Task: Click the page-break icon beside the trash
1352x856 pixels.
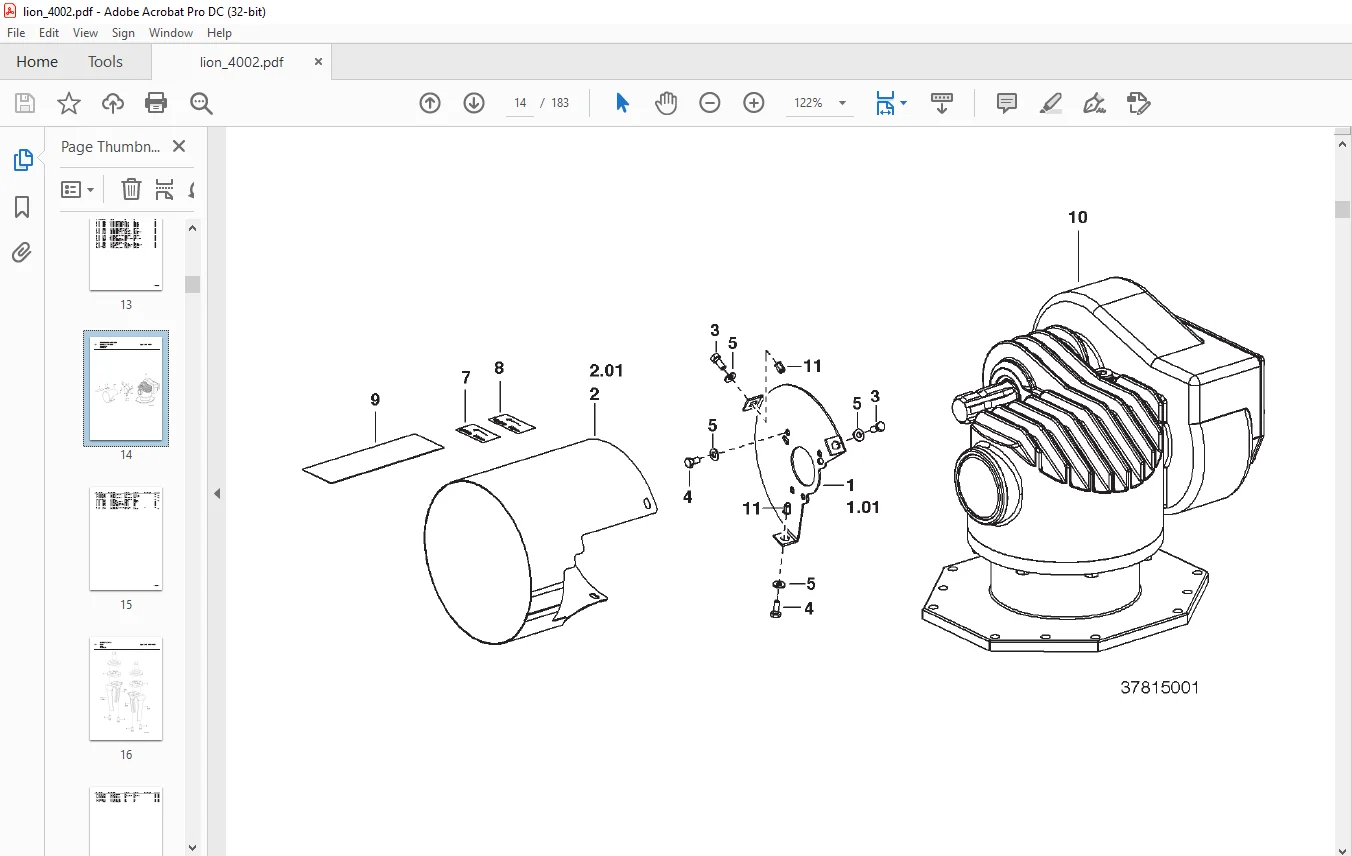Action: coord(165,189)
